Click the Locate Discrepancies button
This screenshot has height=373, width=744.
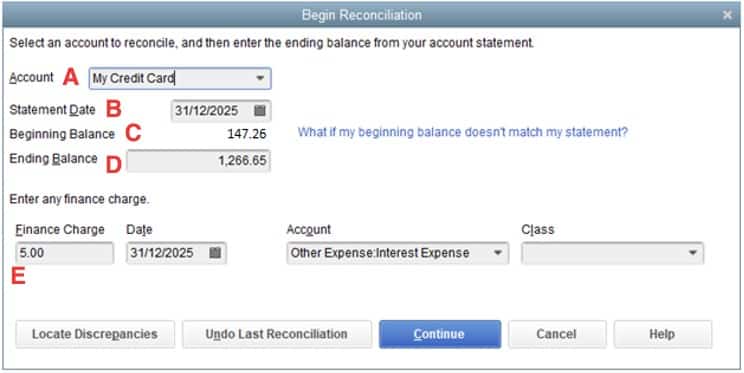[95, 334]
